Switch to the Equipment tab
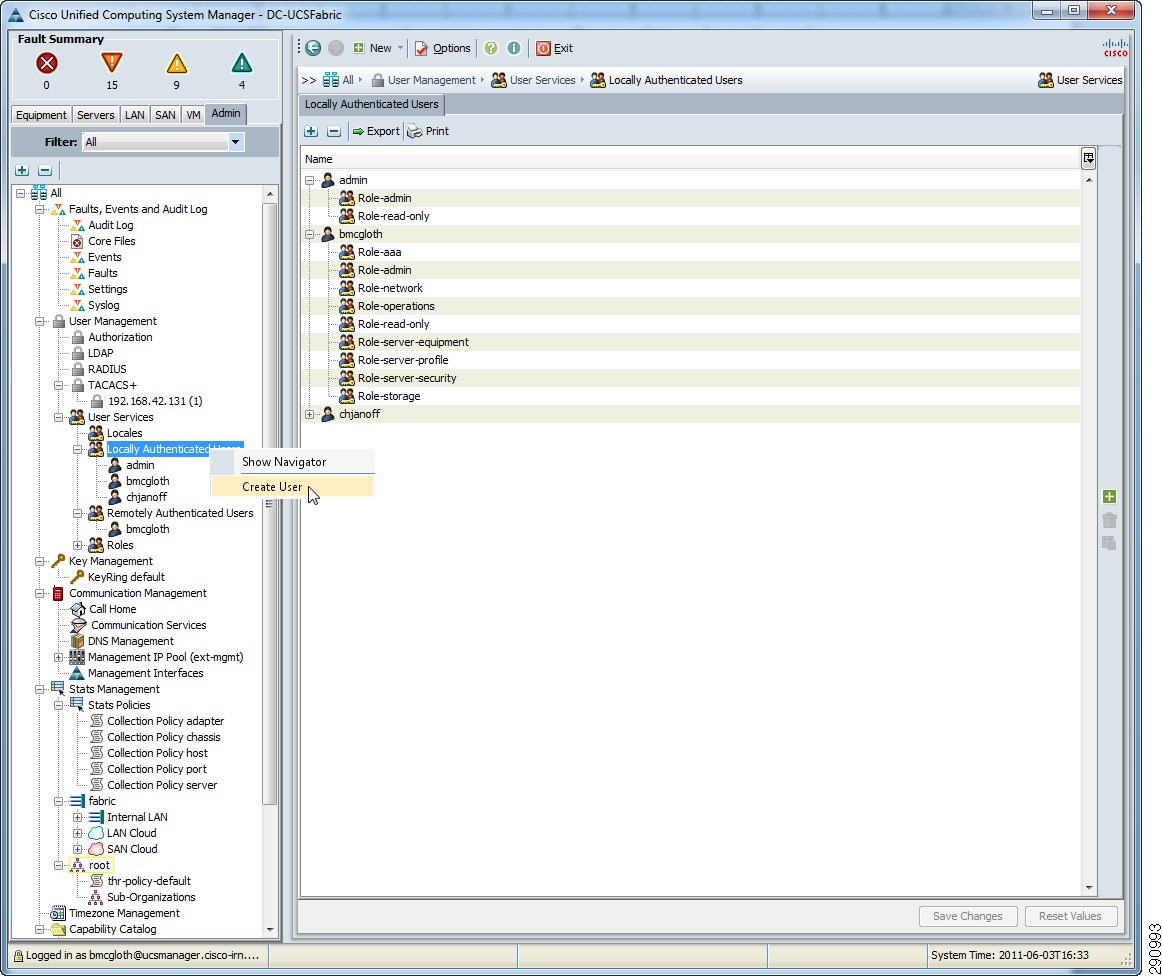 [x=42, y=115]
